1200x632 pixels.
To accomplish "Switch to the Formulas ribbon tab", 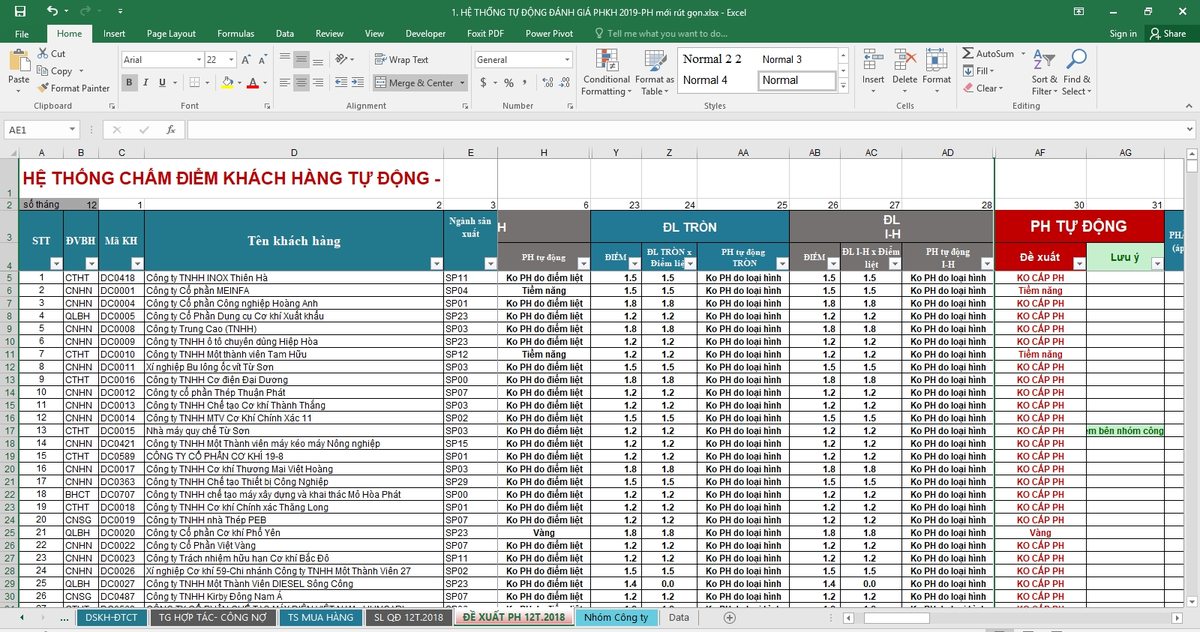I will 236,33.
